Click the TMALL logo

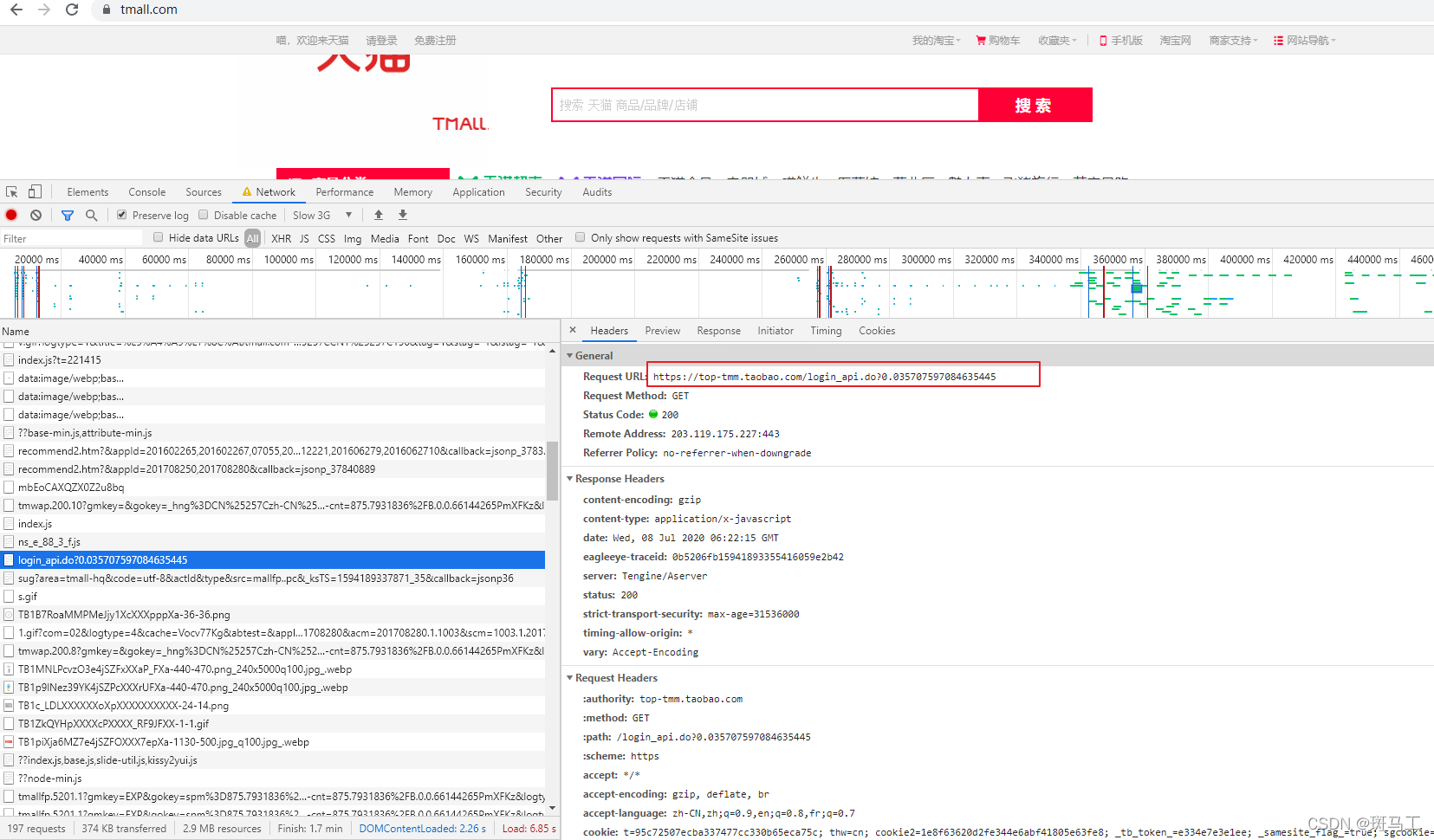[460, 124]
